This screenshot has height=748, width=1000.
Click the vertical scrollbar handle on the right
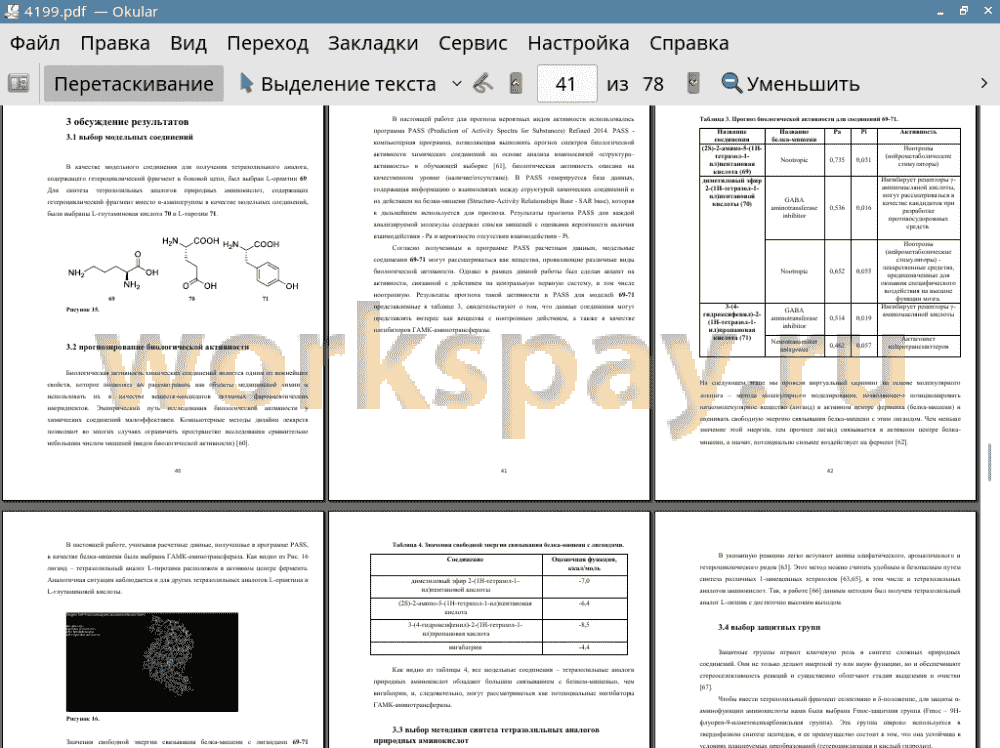click(x=989, y=462)
